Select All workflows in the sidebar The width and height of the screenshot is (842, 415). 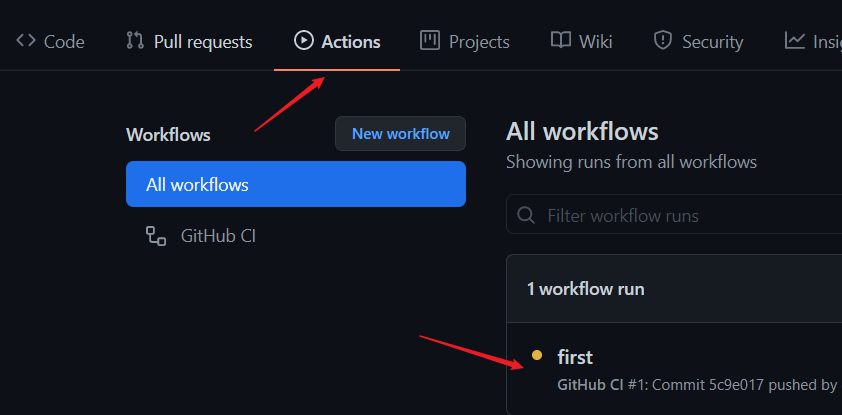[296, 184]
